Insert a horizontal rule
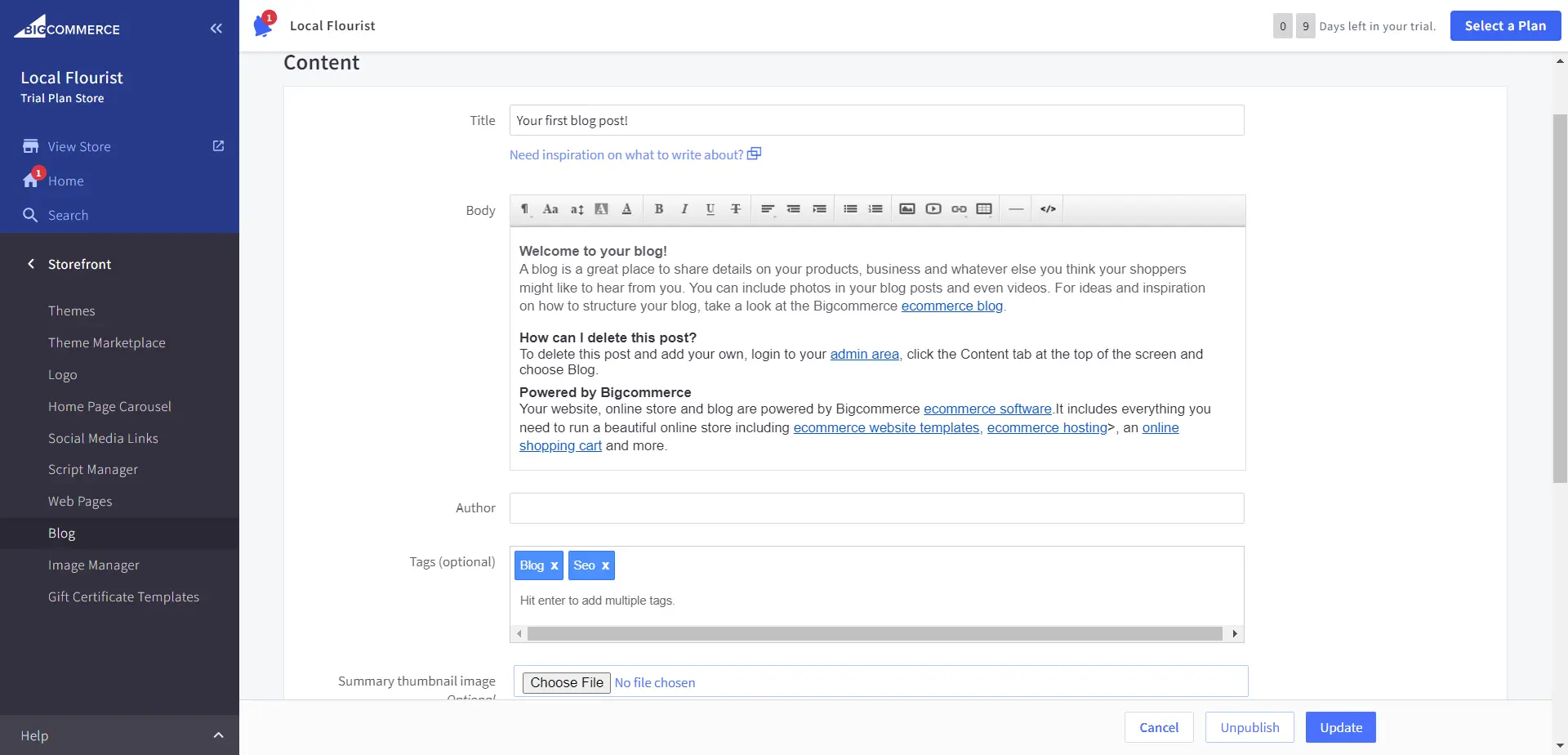Viewport: 1568px width, 755px height. (x=1016, y=209)
